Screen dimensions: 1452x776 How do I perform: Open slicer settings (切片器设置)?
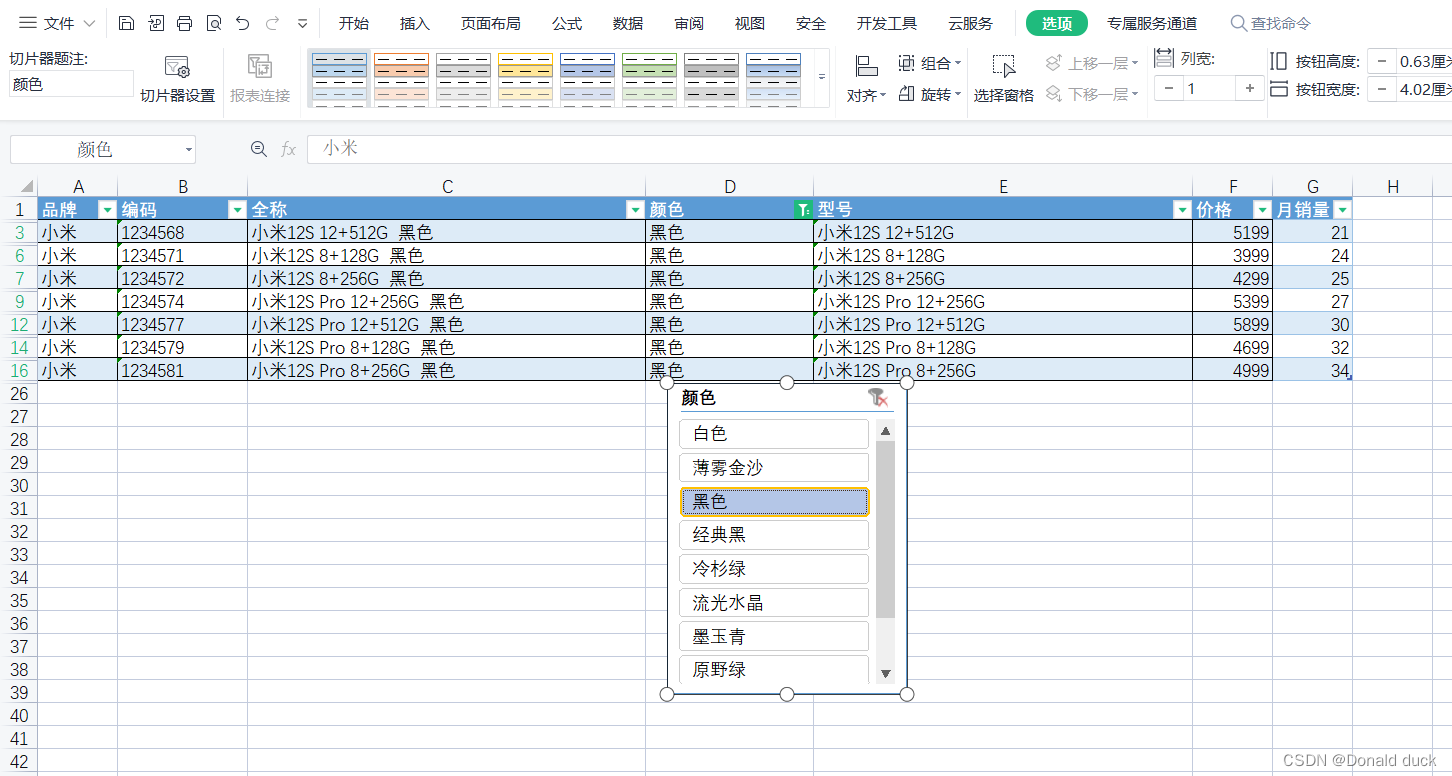[177, 79]
